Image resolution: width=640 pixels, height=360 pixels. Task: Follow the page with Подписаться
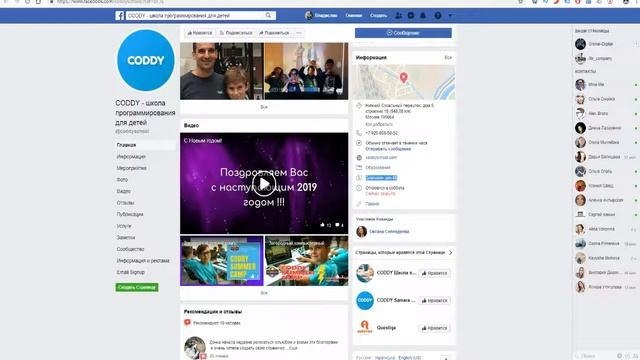236,33
